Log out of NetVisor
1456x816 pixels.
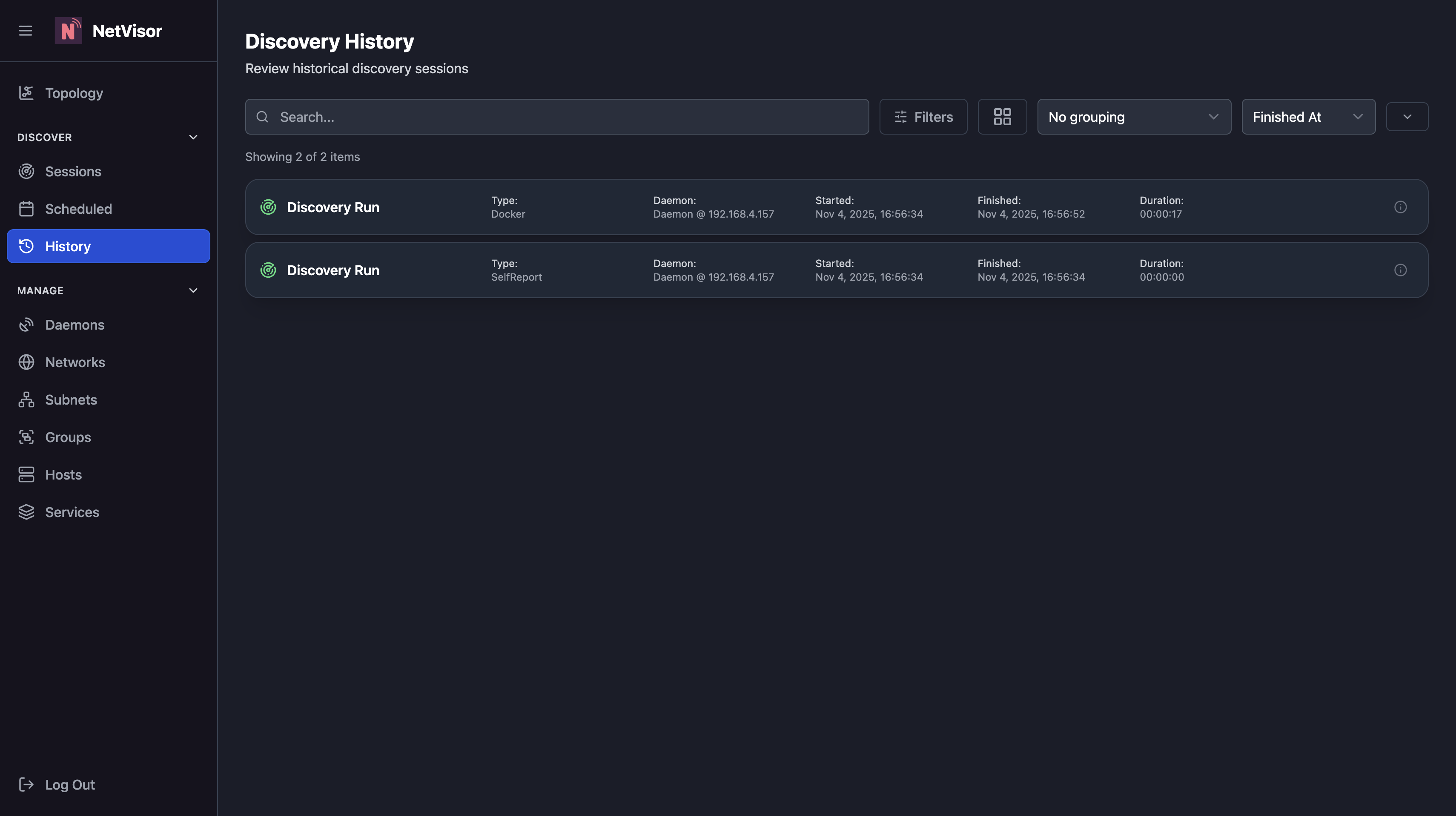pos(109,784)
